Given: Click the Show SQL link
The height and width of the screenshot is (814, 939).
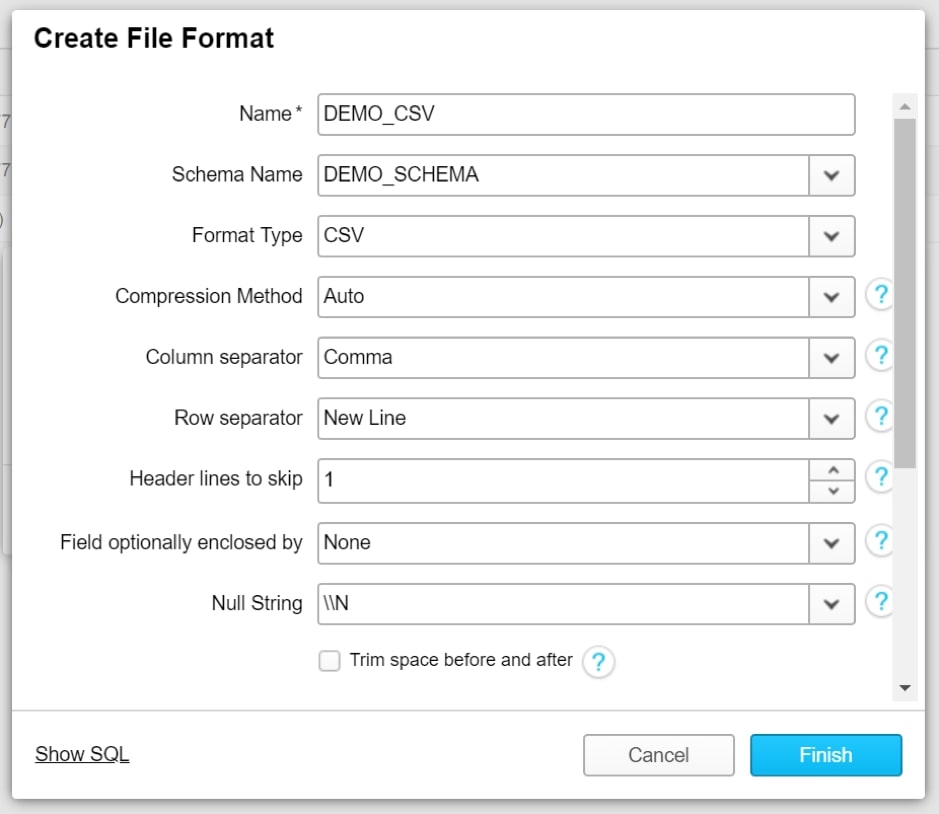Looking at the screenshot, I should click(82, 754).
